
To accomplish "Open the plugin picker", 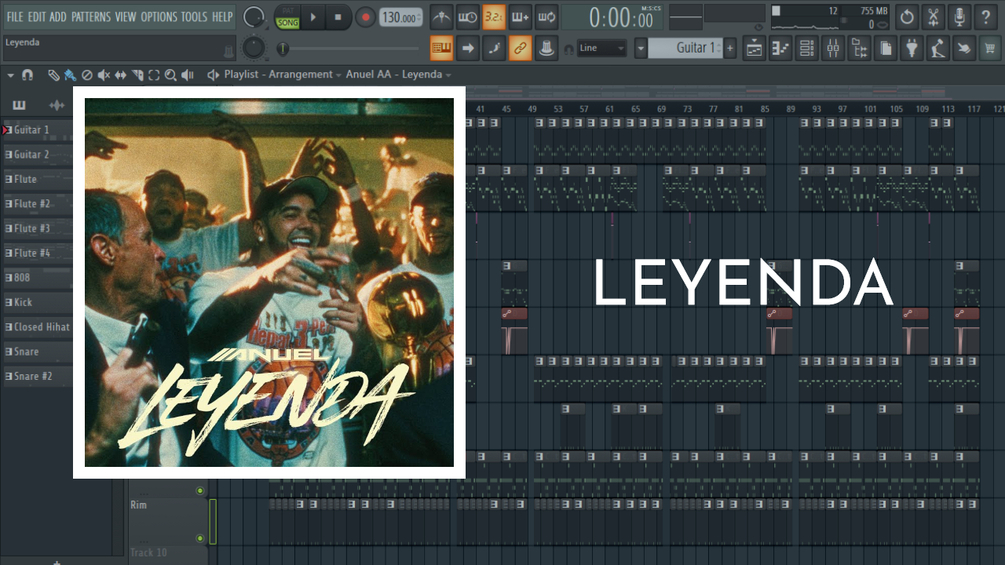I will pyautogui.click(x=912, y=48).
